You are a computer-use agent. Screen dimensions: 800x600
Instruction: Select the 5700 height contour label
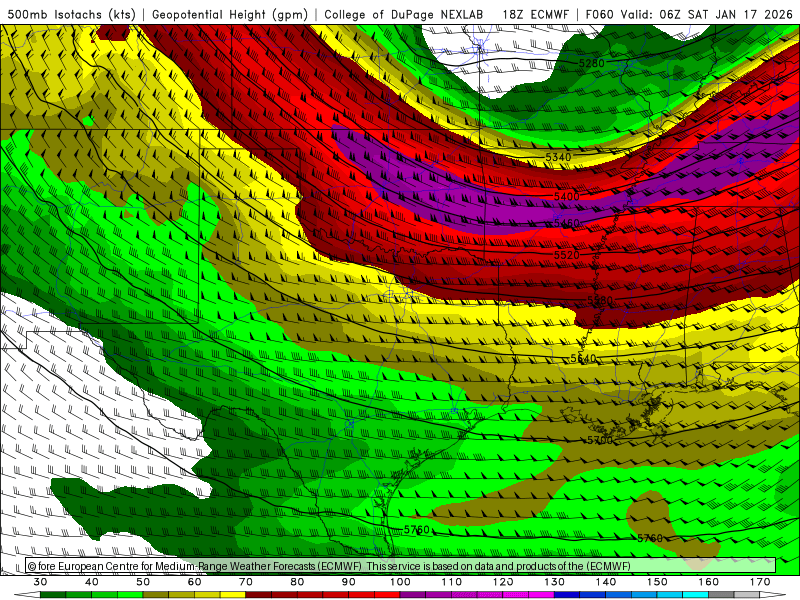coord(599,440)
